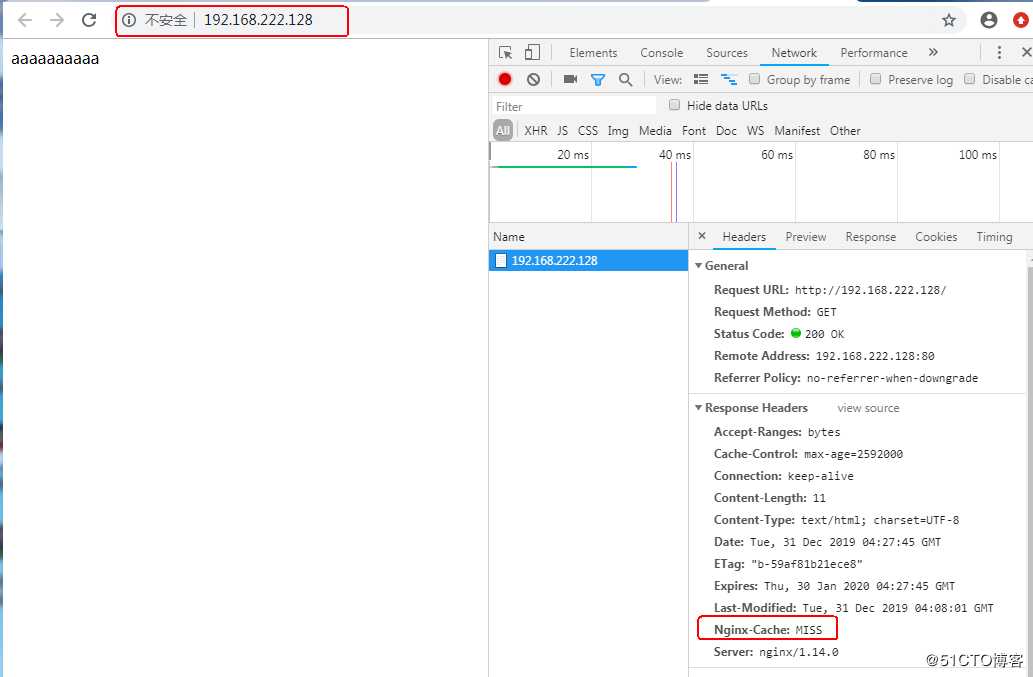Open the Sources tab
This screenshot has width=1033, height=677.
727,53
